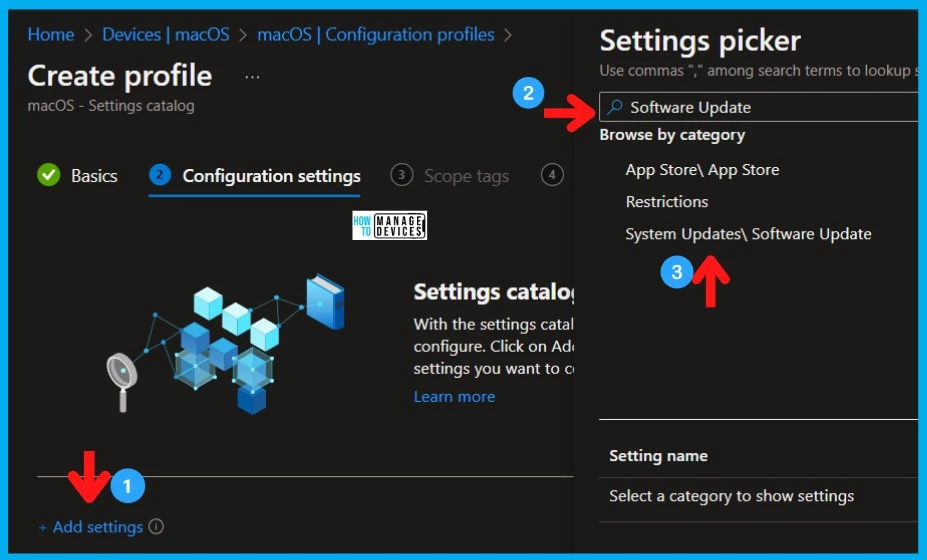Viewport: 927px width, 560px height.
Task: Open the Home breadcrumb link
Action: click(x=51, y=34)
